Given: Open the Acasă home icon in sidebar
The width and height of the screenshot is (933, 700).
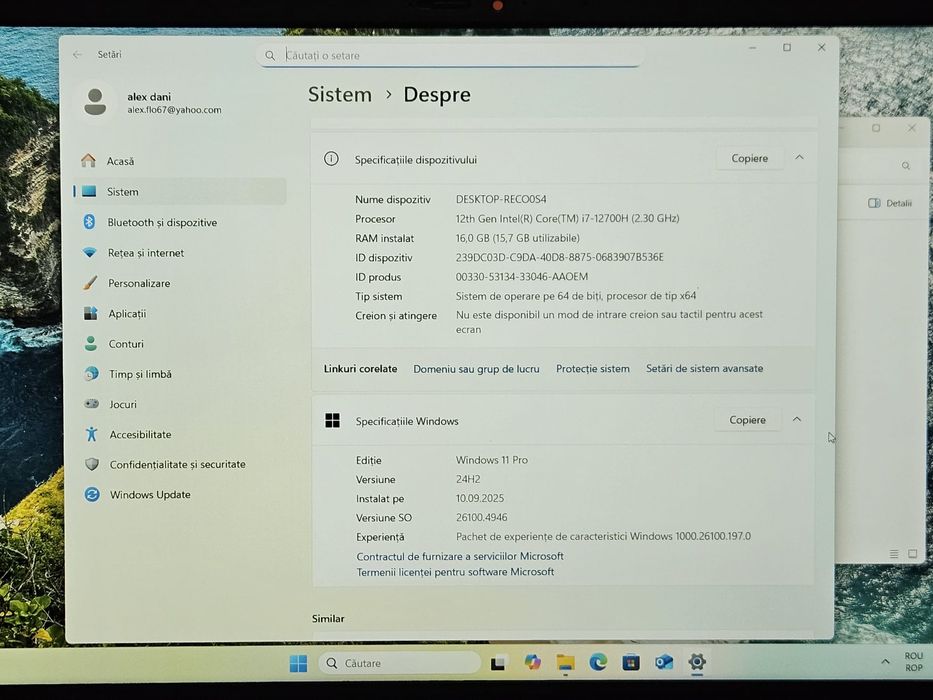Looking at the screenshot, I should [x=89, y=160].
